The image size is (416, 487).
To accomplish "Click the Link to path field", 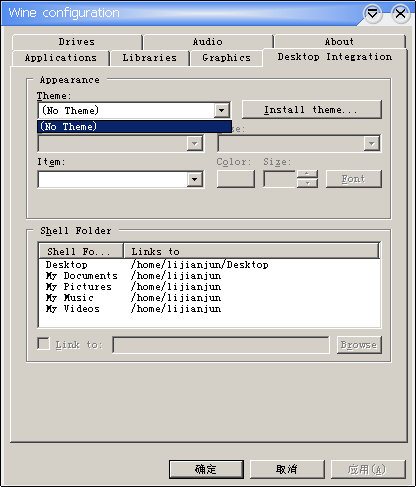I will pos(221,345).
